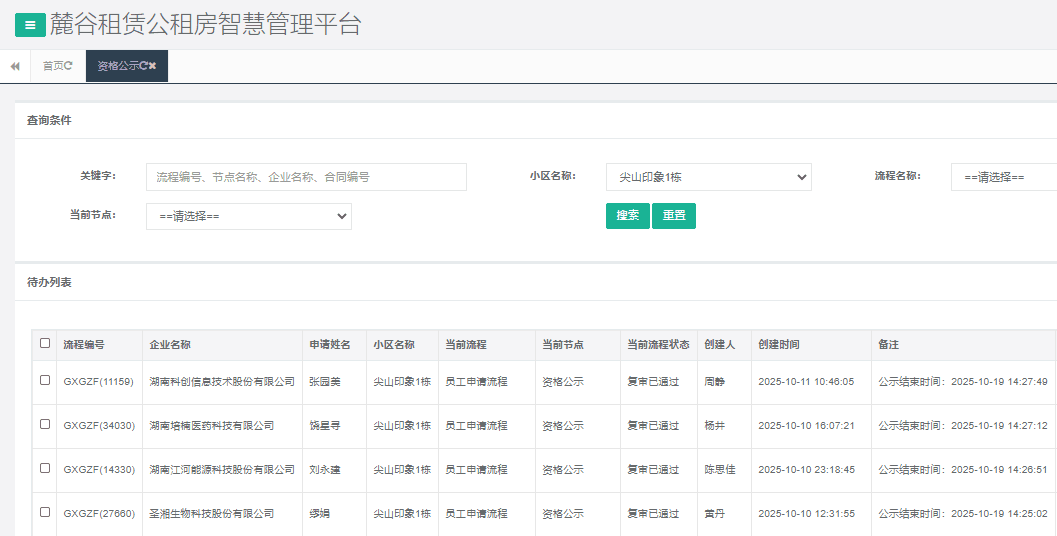Click the 重置 reset button
This screenshot has width=1057, height=536.
coord(673,216)
